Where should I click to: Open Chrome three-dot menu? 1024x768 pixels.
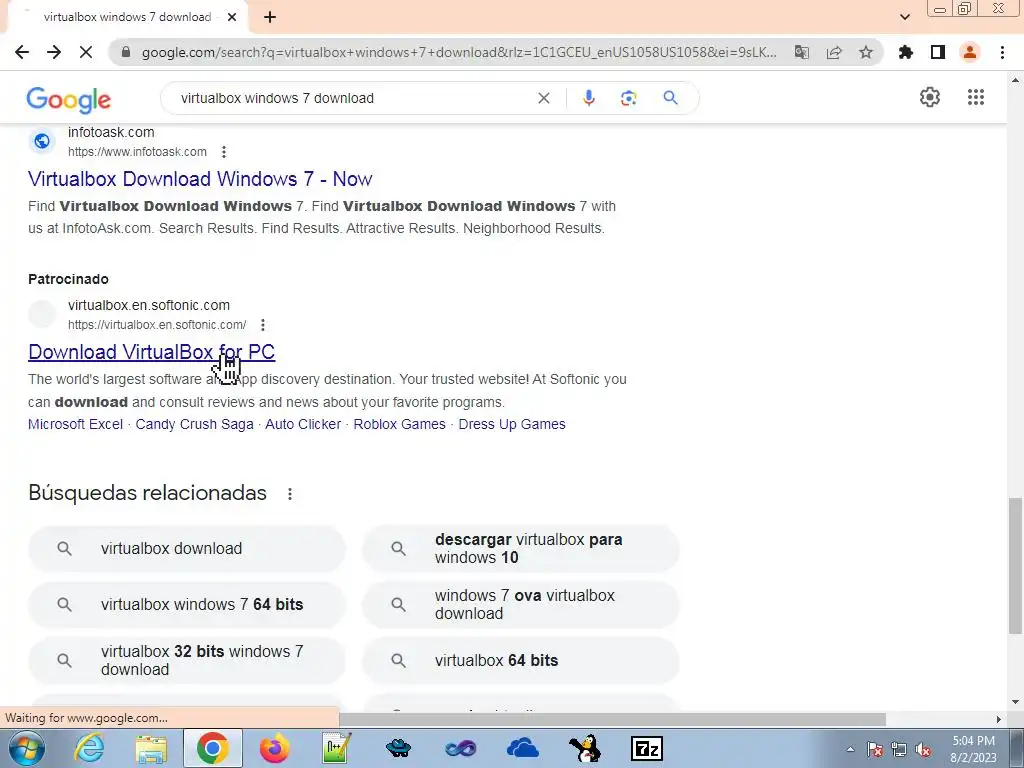point(1002,52)
